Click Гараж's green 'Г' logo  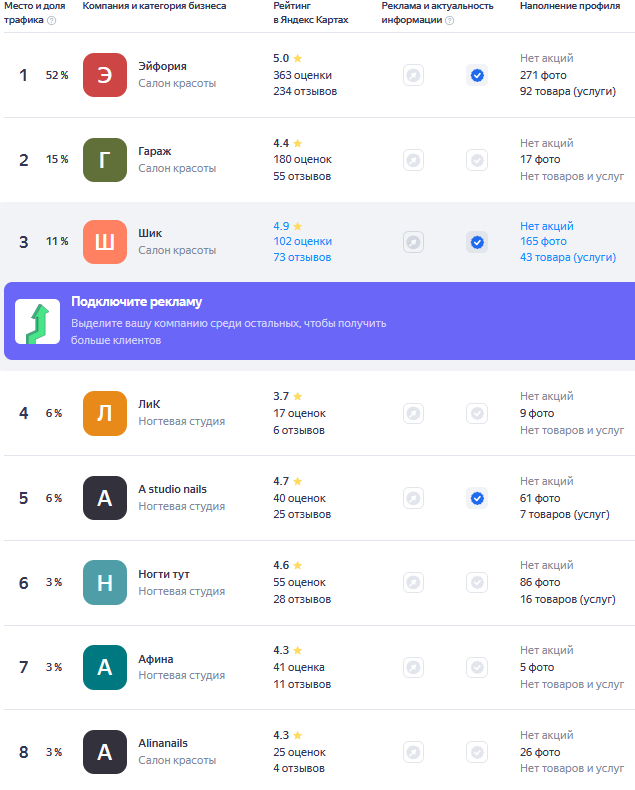pyautogui.click(x=105, y=160)
